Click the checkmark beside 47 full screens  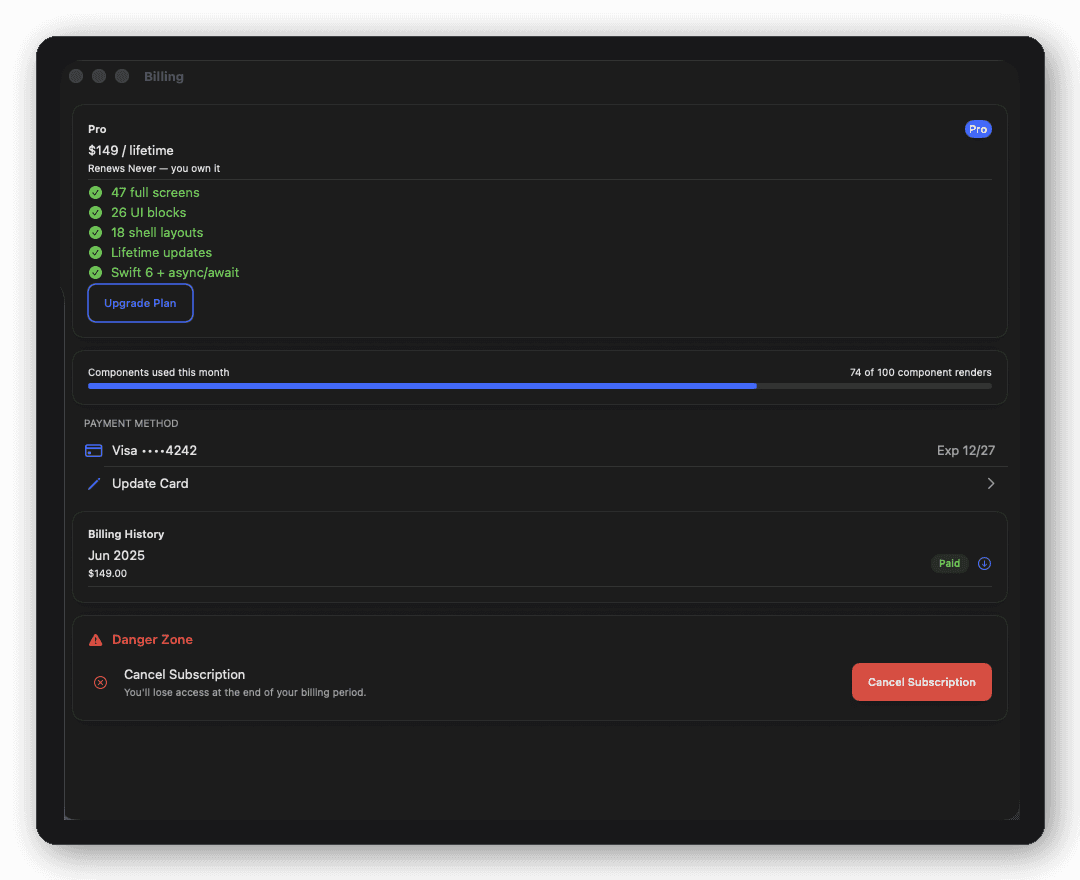pyautogui.click(x=96, y=193)
